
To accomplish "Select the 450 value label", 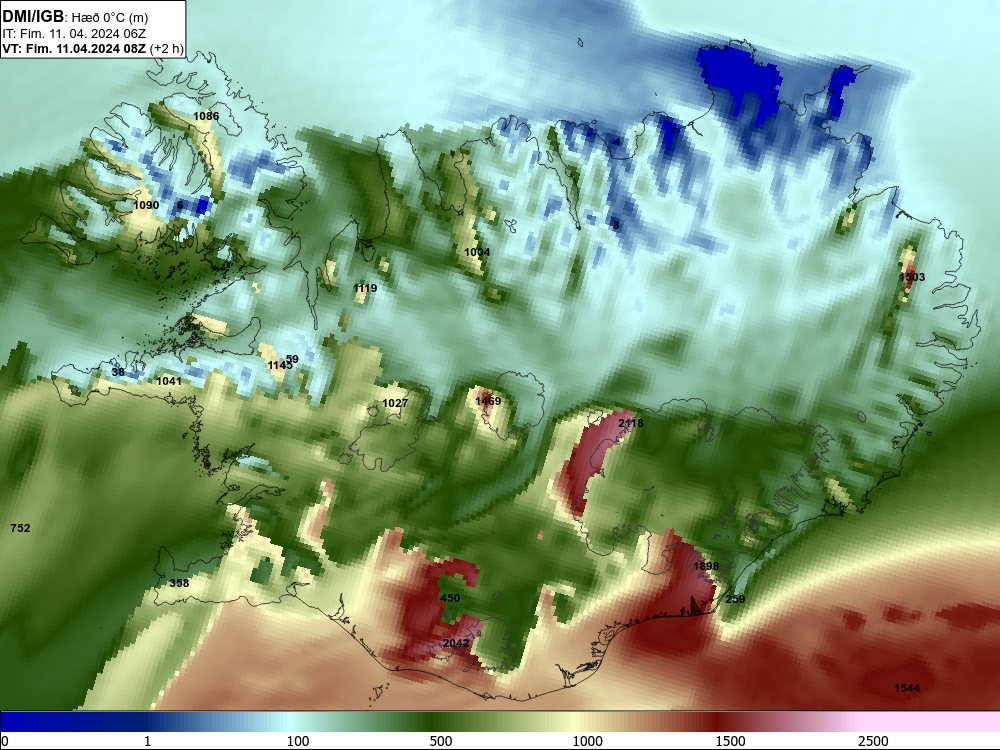I will pyautogui.click(x=450, y=598).
